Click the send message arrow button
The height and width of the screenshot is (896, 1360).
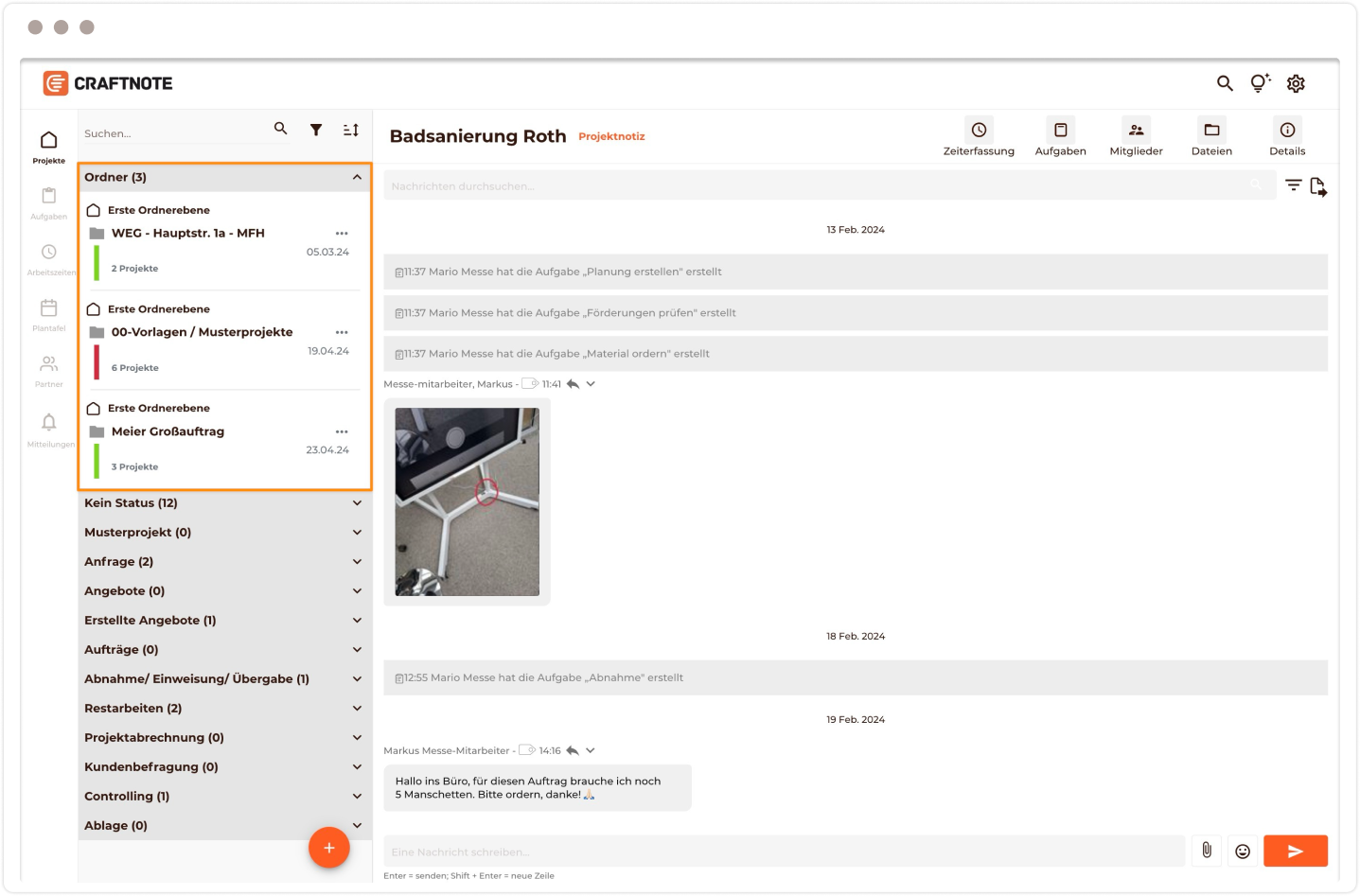[x=1295, y=851]
